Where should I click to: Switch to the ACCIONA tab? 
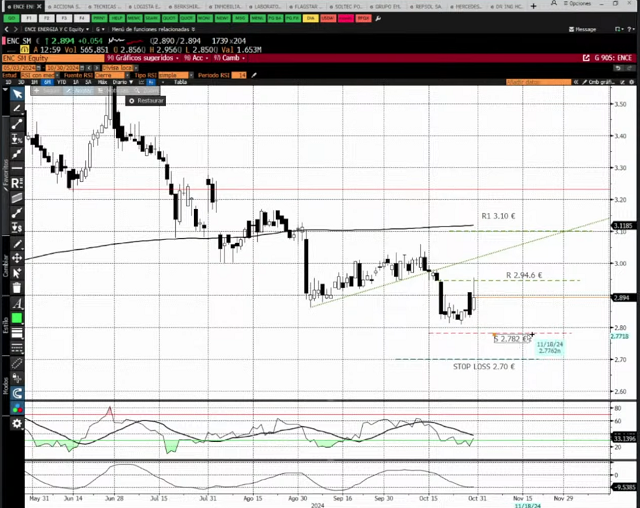click(64, 7)
